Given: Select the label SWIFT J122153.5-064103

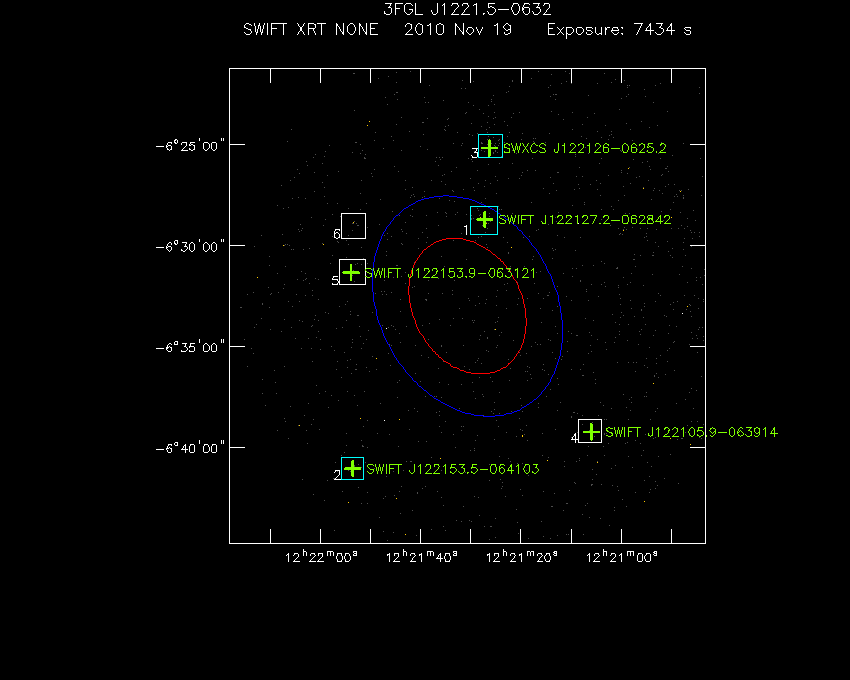Looking at the screenshot, I should tap(453, 469).
